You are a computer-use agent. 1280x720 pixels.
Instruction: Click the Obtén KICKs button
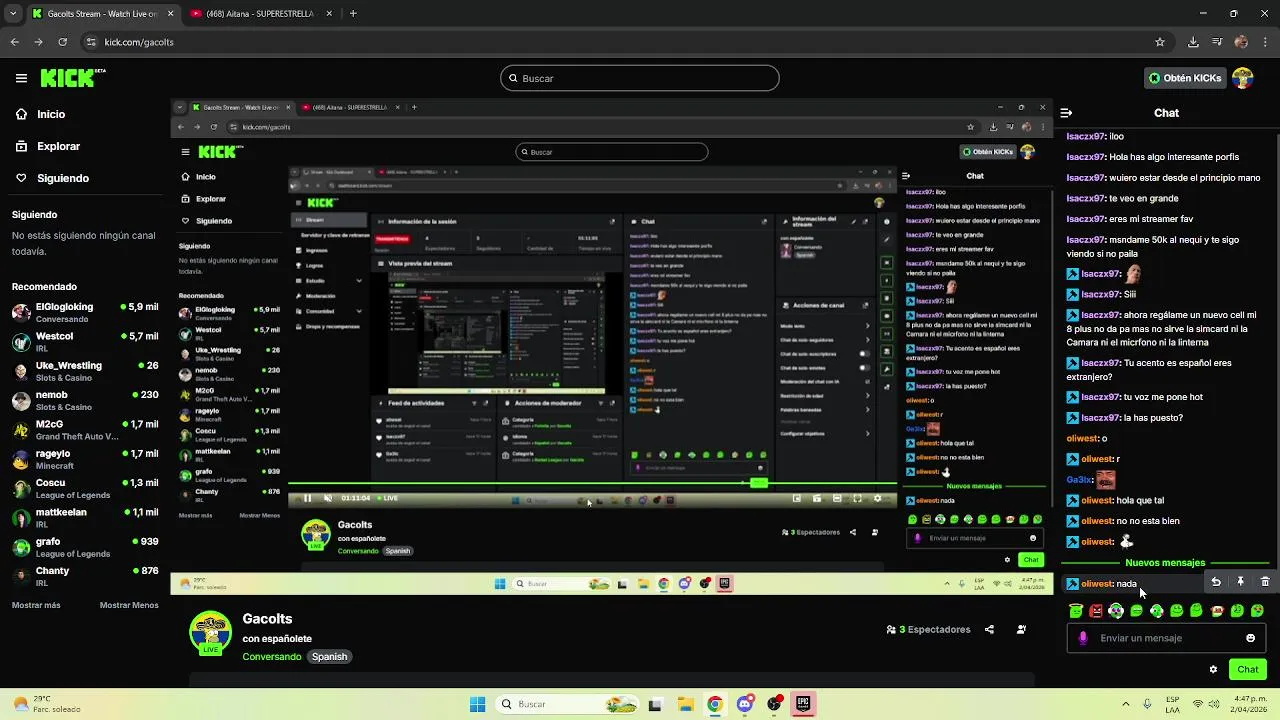point(1185,78)
